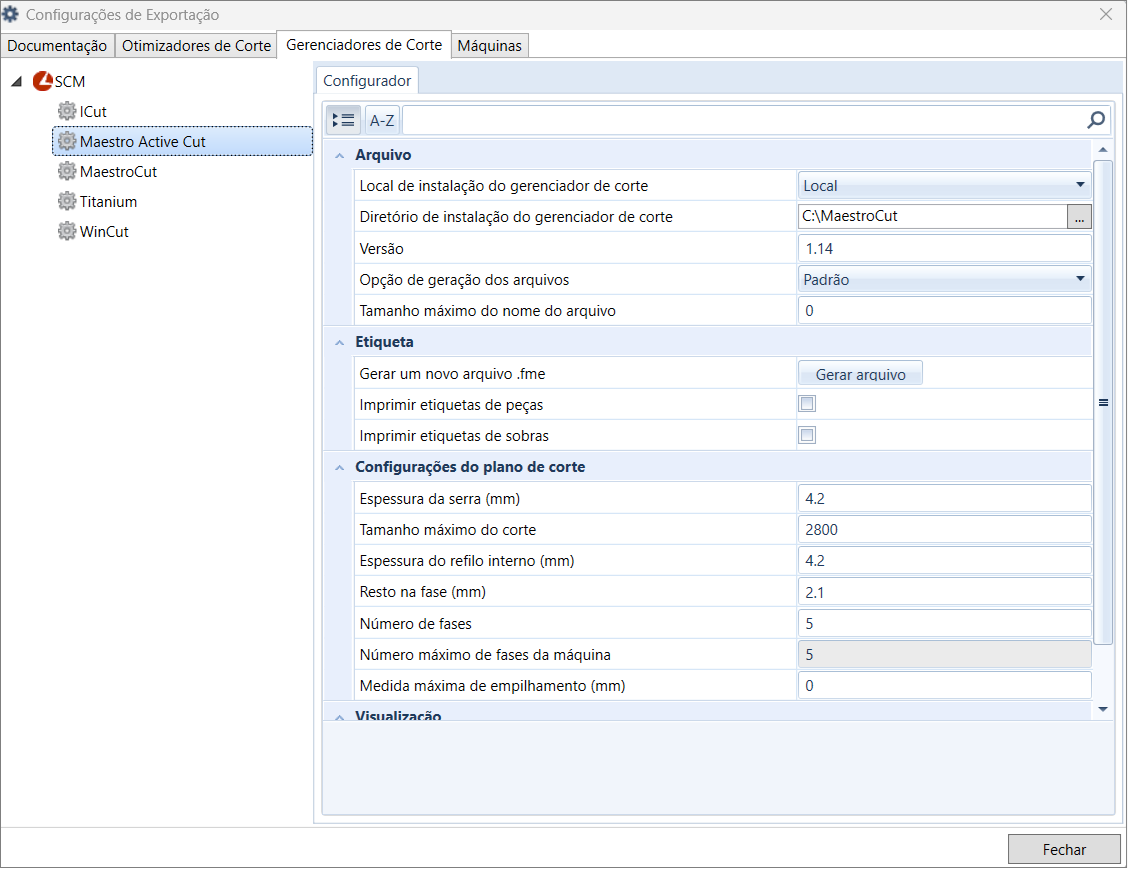Screen dimensions: 1137x875
Task: Collapse the Arquivo section
Action: tap(339, 155)
